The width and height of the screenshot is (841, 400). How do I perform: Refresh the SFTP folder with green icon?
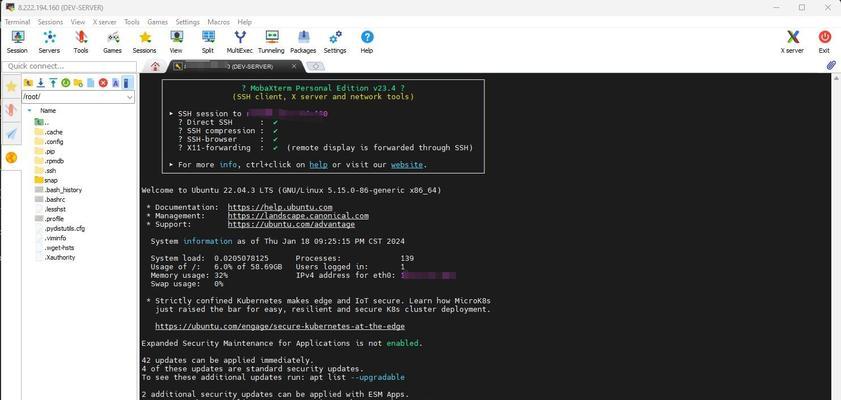(65, 83)
